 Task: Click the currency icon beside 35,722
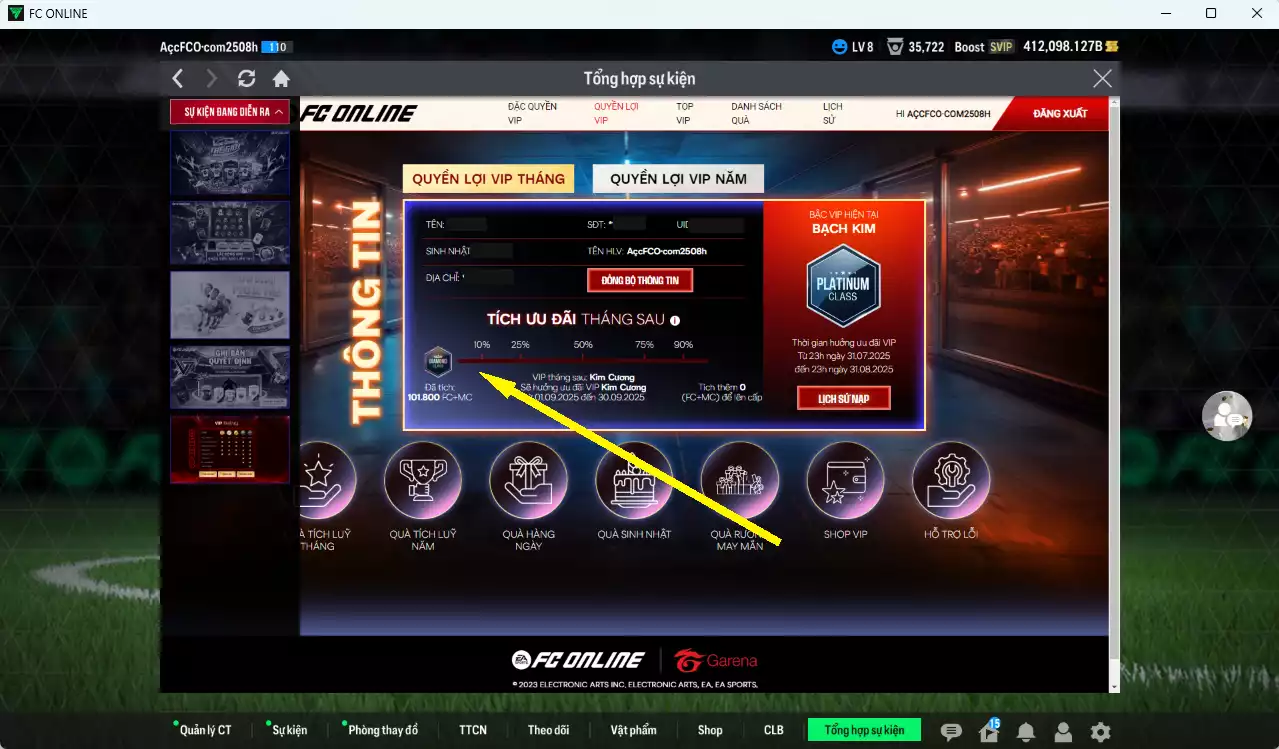tap(895, 47)
